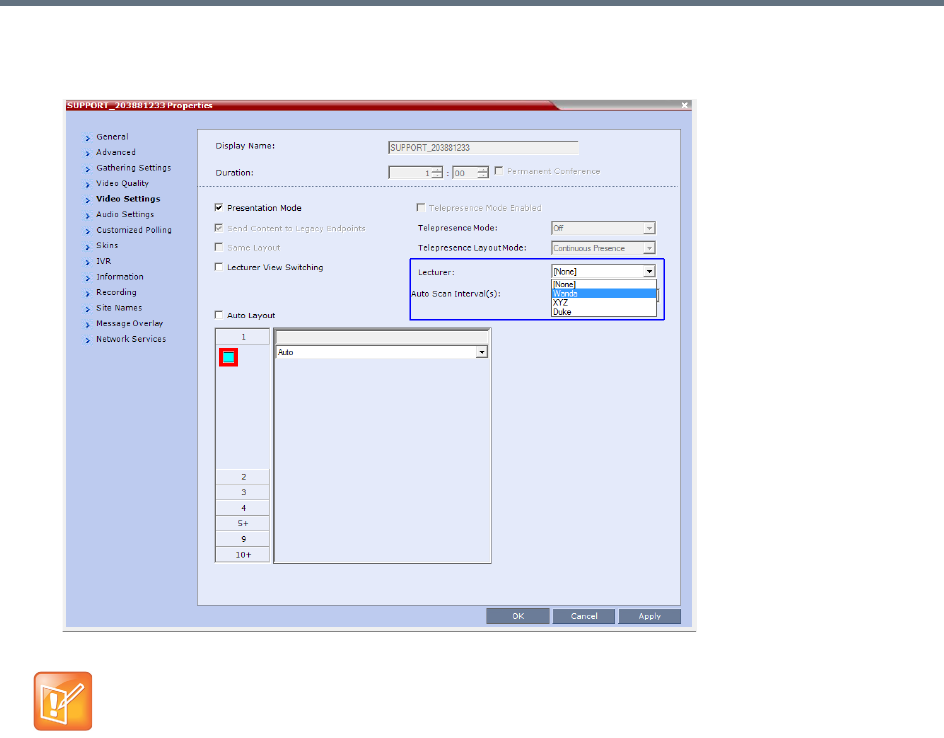Click the Duration minutes field

tap(465, 173)
